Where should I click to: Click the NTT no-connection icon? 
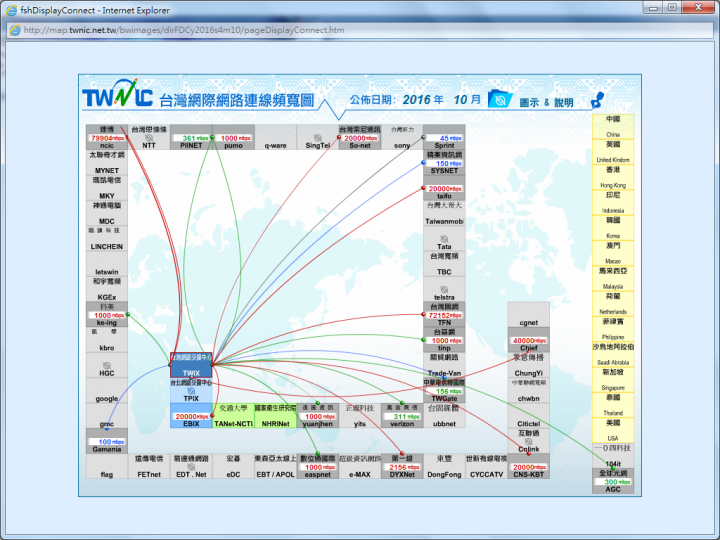(x=149, y=138)
